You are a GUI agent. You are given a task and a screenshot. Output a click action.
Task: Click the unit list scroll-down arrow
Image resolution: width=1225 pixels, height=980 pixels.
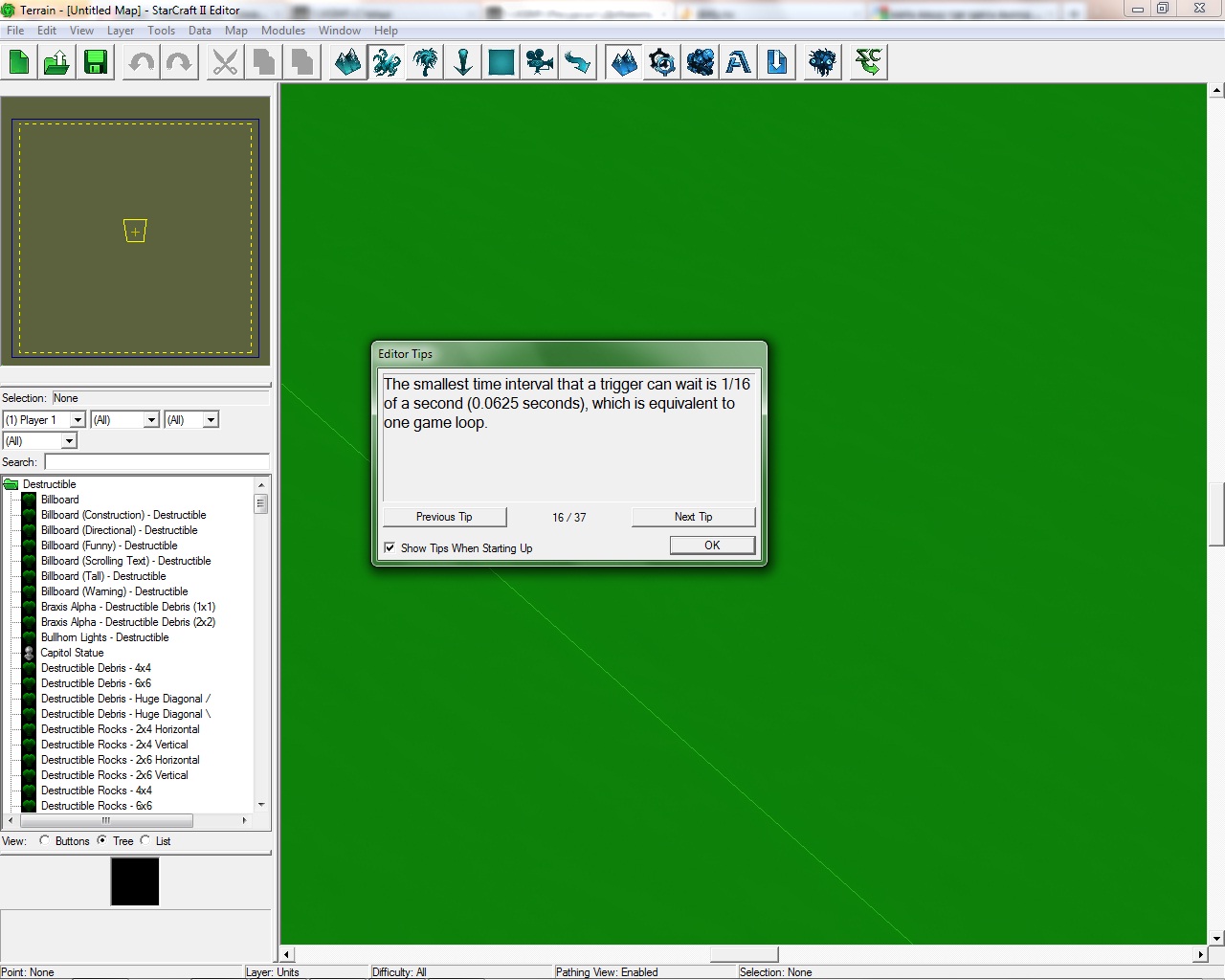[x=261, y=805]
